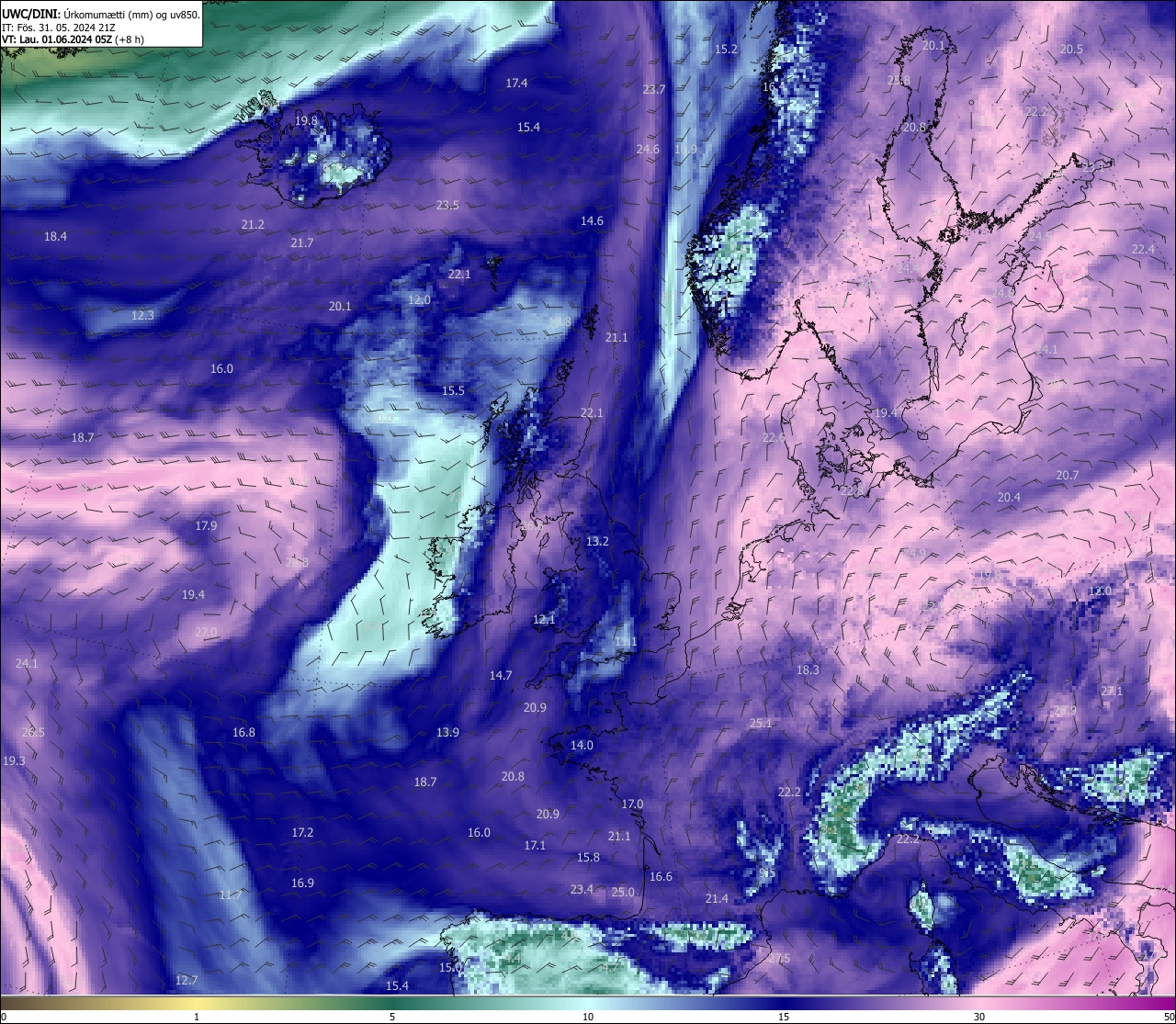This screenshot has width=1176, height=1024.
Task: Click the IT: Fös. 31. 05. 2024 21Z line
Action: (x=59, y=27)
